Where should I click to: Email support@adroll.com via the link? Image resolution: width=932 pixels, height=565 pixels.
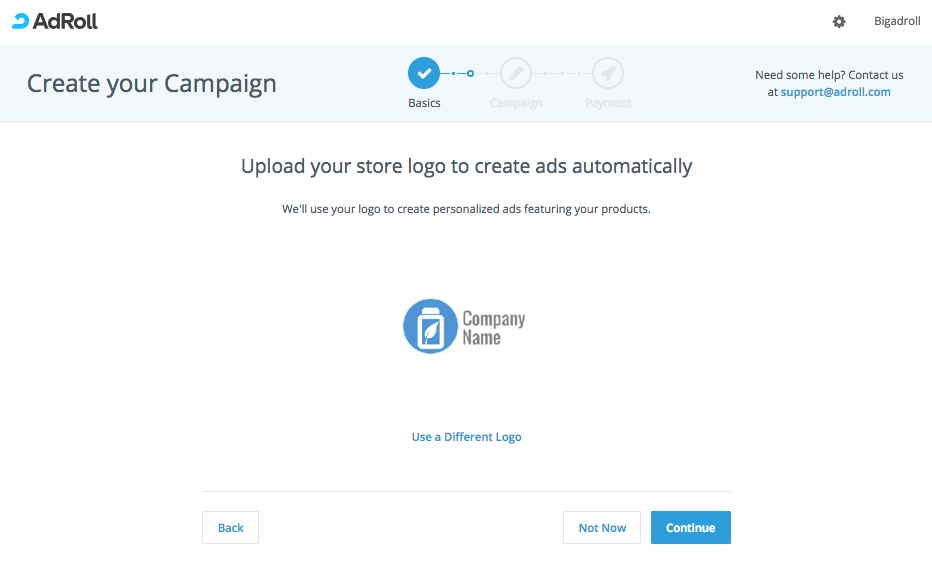coord(835,92)
